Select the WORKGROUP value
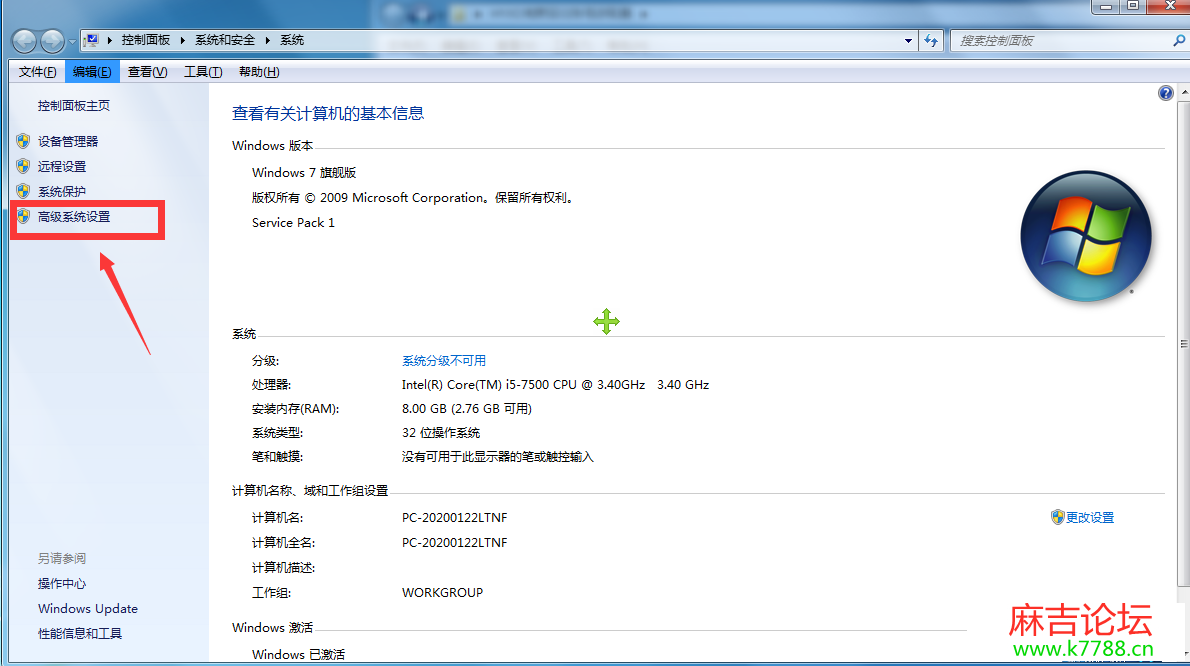 442,592
